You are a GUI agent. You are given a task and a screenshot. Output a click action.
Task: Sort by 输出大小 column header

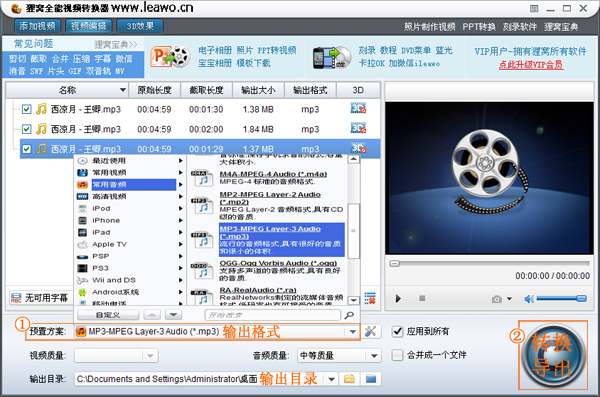[x=258, y=90]
